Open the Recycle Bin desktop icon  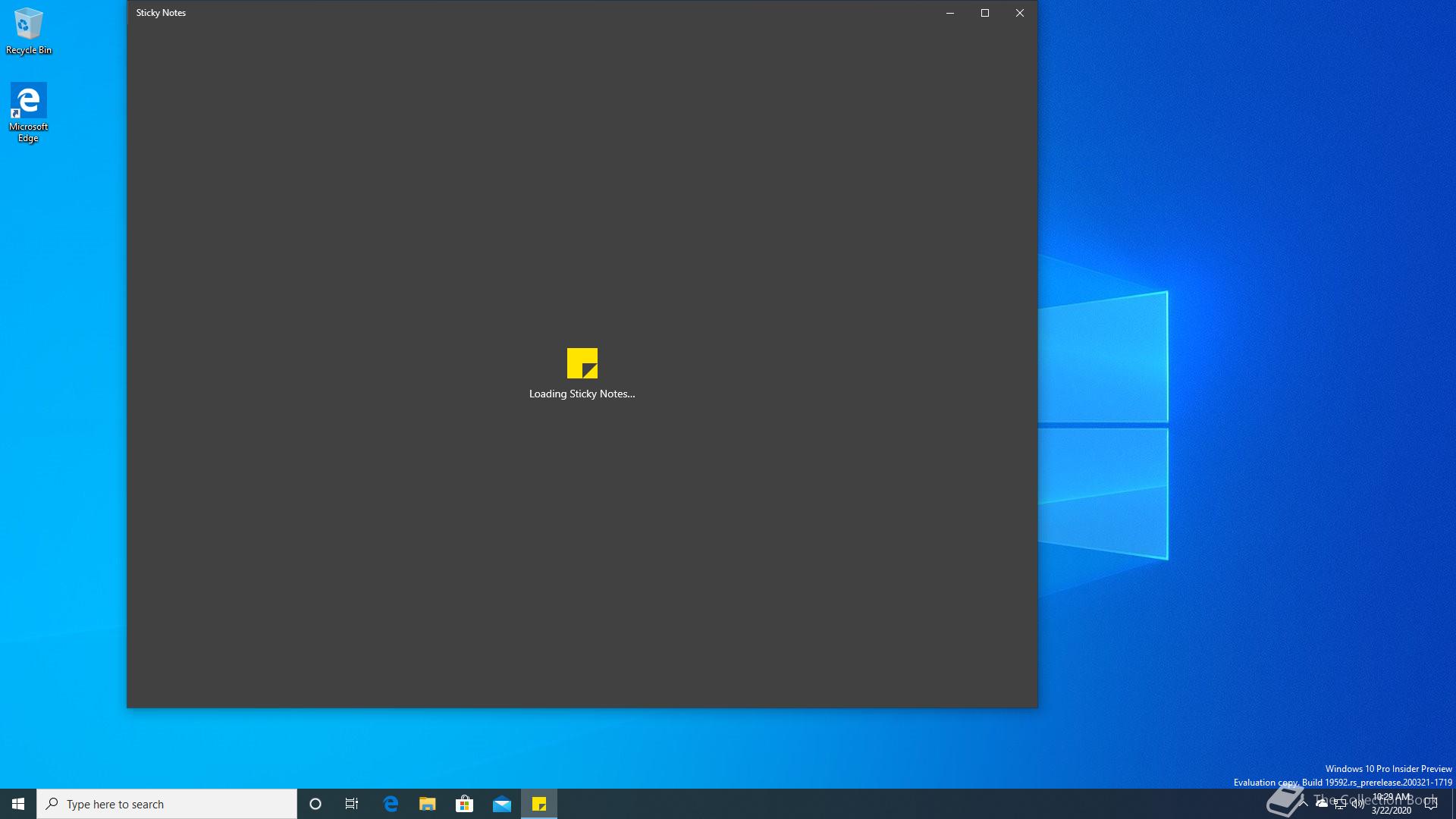click(28, 31)
